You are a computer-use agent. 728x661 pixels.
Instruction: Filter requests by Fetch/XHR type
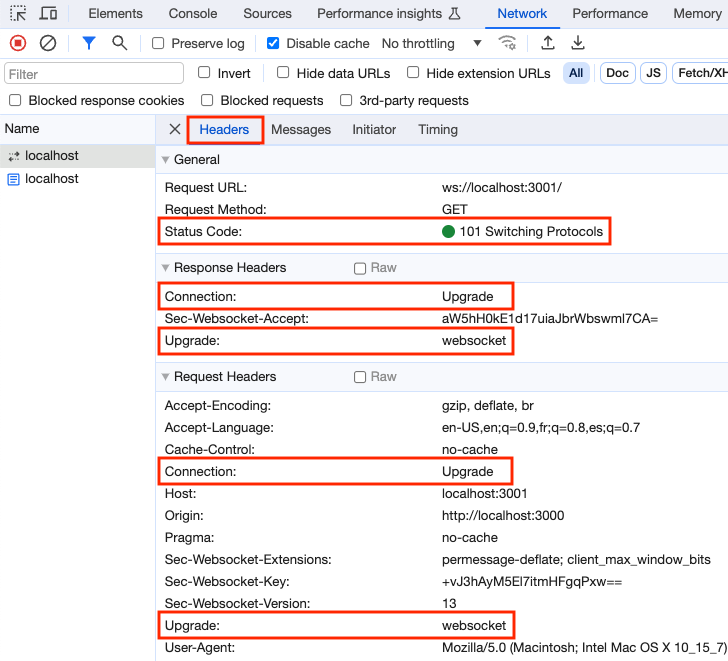click(x=701, y=73)
